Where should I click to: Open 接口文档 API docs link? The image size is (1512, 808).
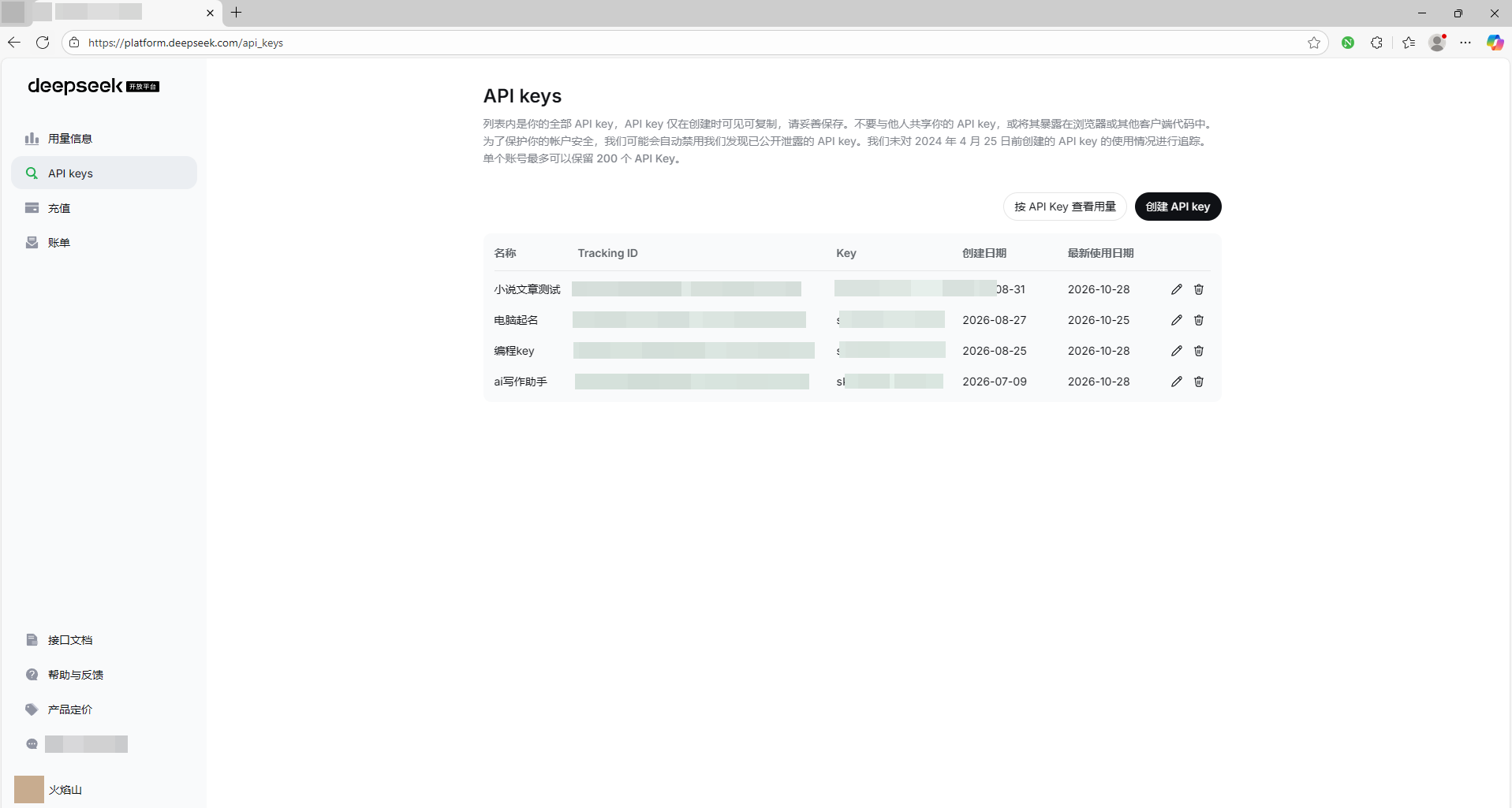(x=104, y=640)
